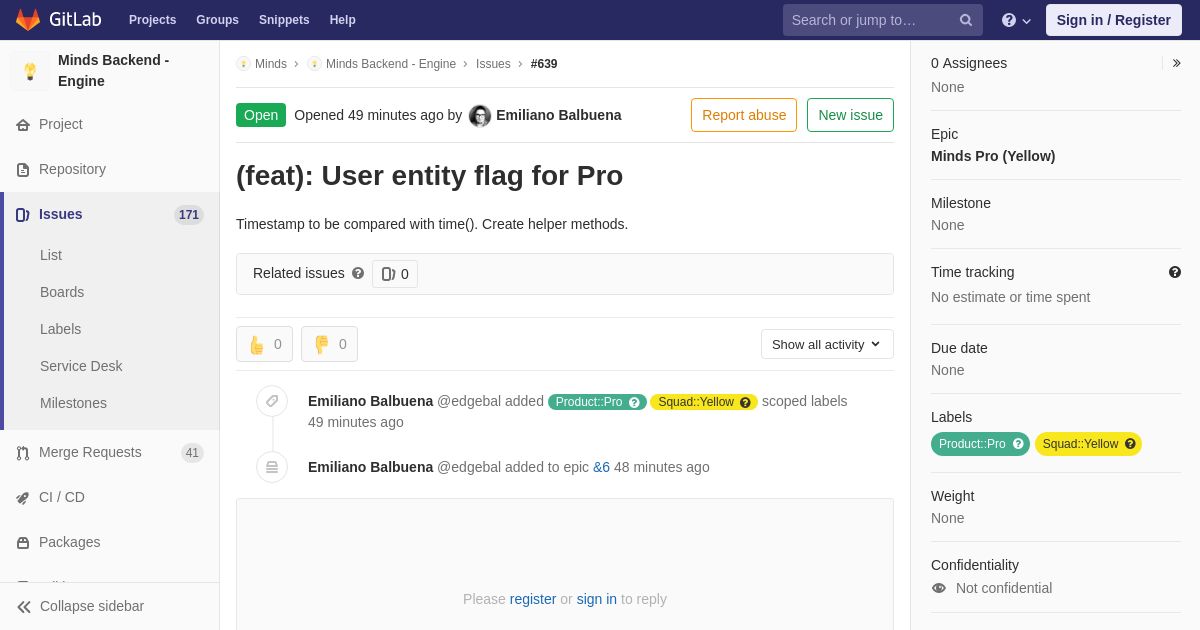Click the sign in link to reply
The height and width of the screenshot is (630, 1200).
[597, 599]
